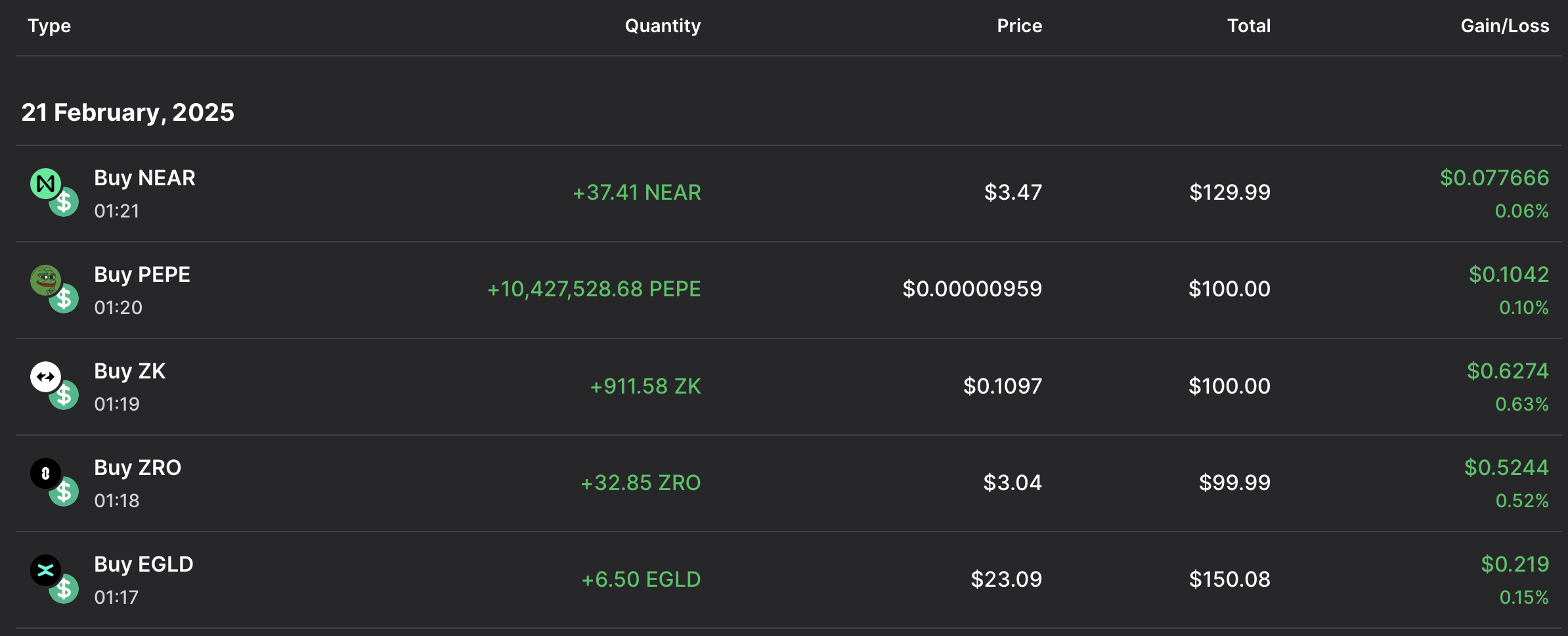The image size is (1568, 636).
Task: Click the Quantity column header
Action: (x=663, y=26)
